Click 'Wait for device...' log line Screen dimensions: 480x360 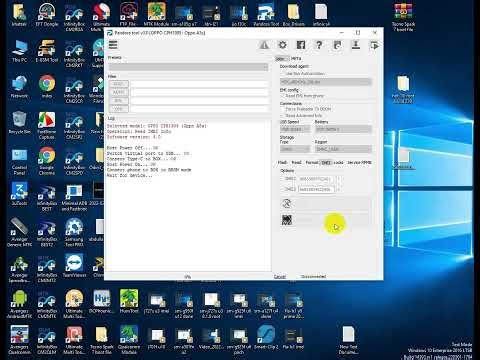tap(129, 175)
